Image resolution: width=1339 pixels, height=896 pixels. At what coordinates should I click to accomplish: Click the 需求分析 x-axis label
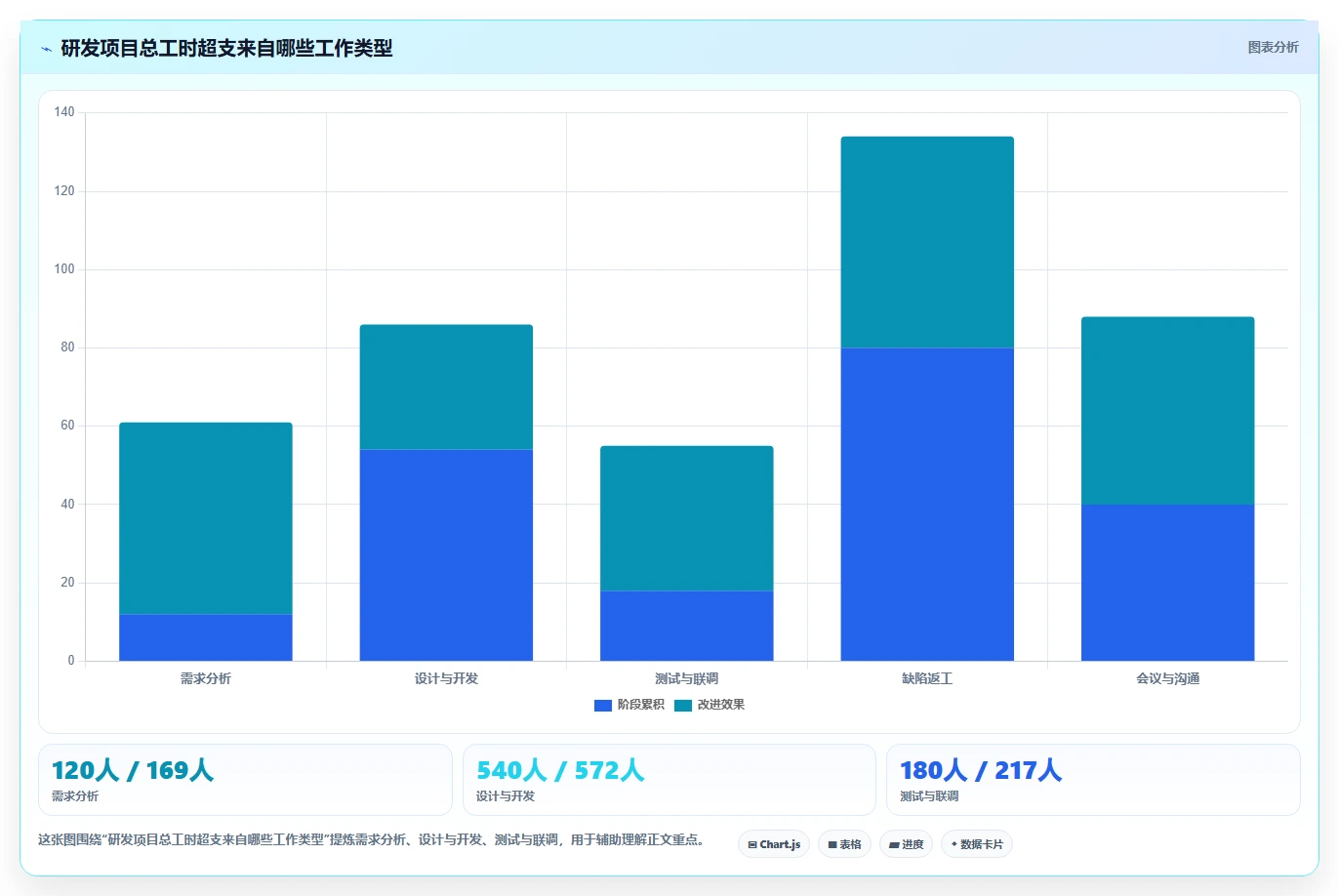click(206, 678)
